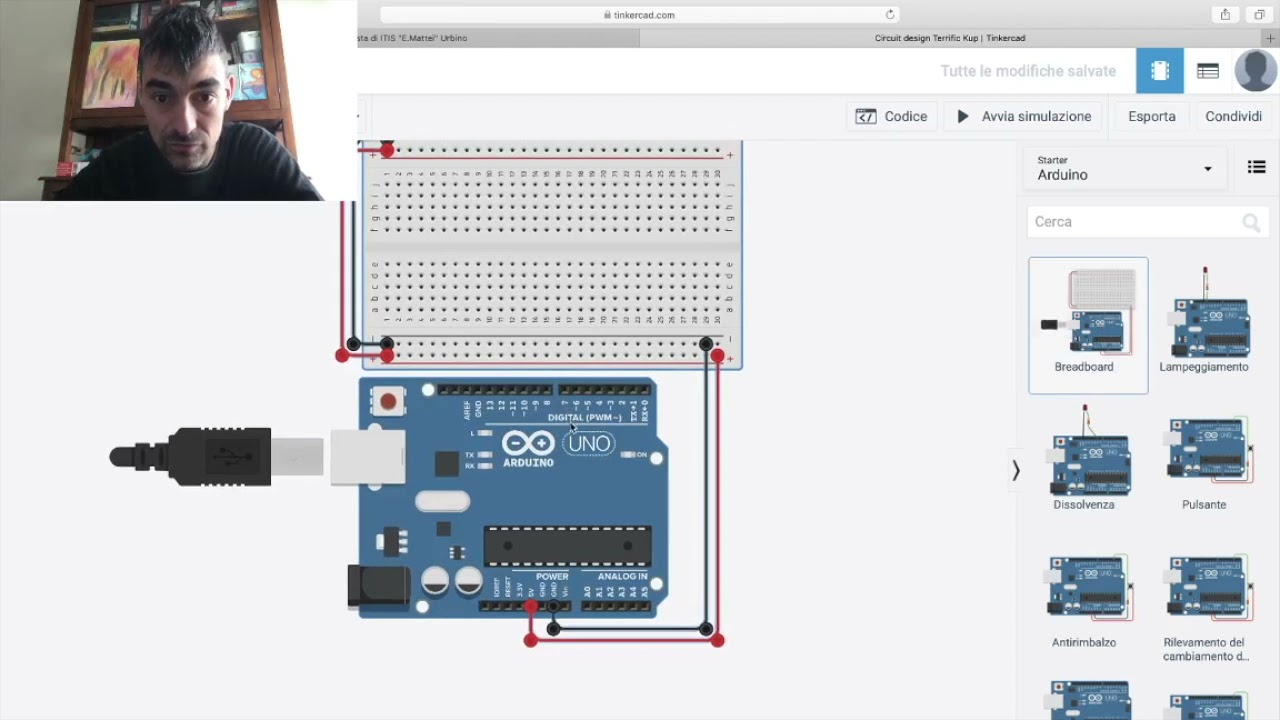Click the Safari share icon
This screenshot has height=720, width=1280.
click(1225, 15)
